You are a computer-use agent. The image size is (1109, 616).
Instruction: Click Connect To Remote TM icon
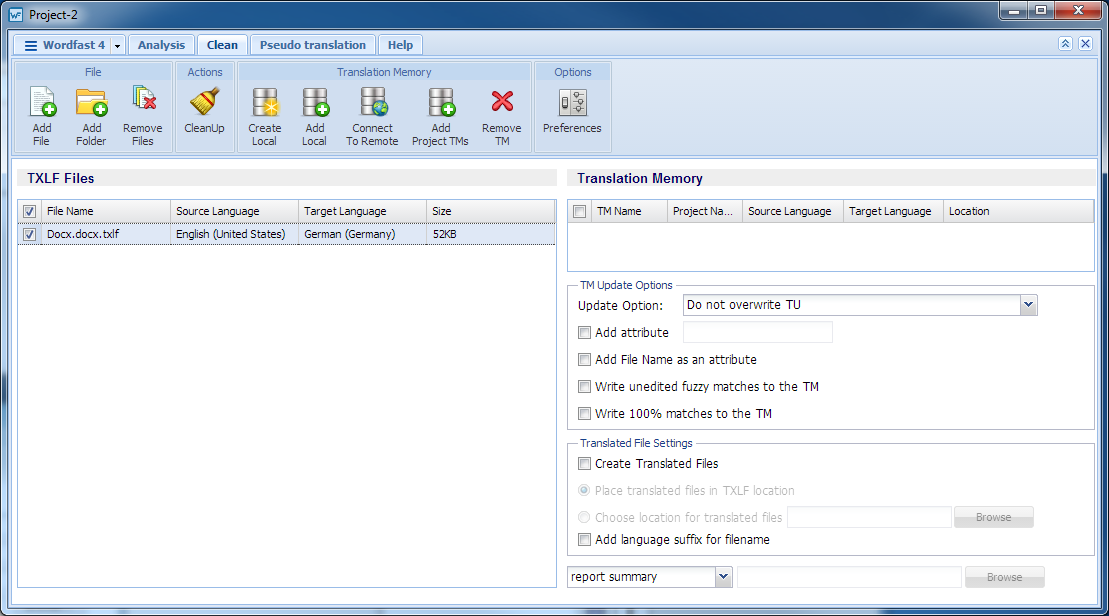coord(373,101)
